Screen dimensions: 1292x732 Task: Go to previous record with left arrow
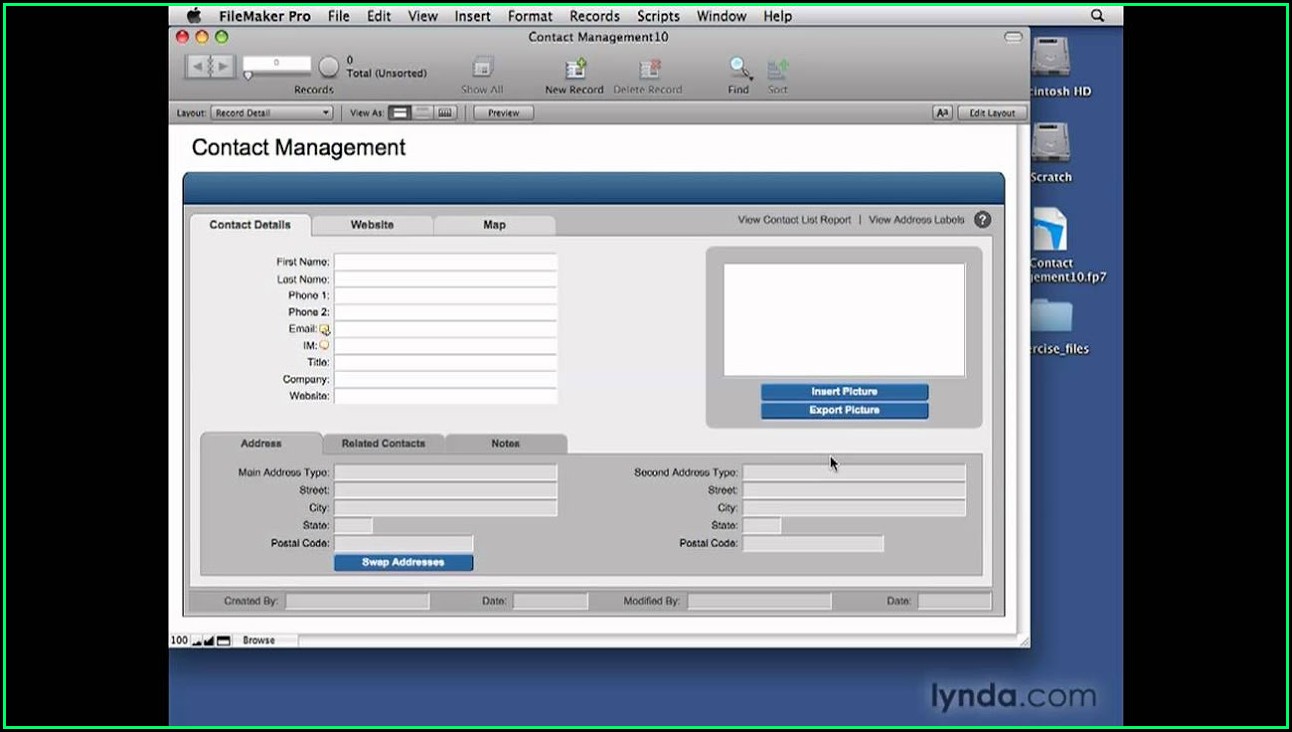198,67
